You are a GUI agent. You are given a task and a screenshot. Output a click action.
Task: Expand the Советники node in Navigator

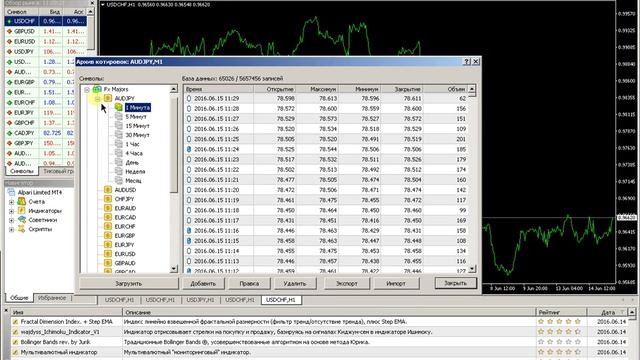pos(11,220)
